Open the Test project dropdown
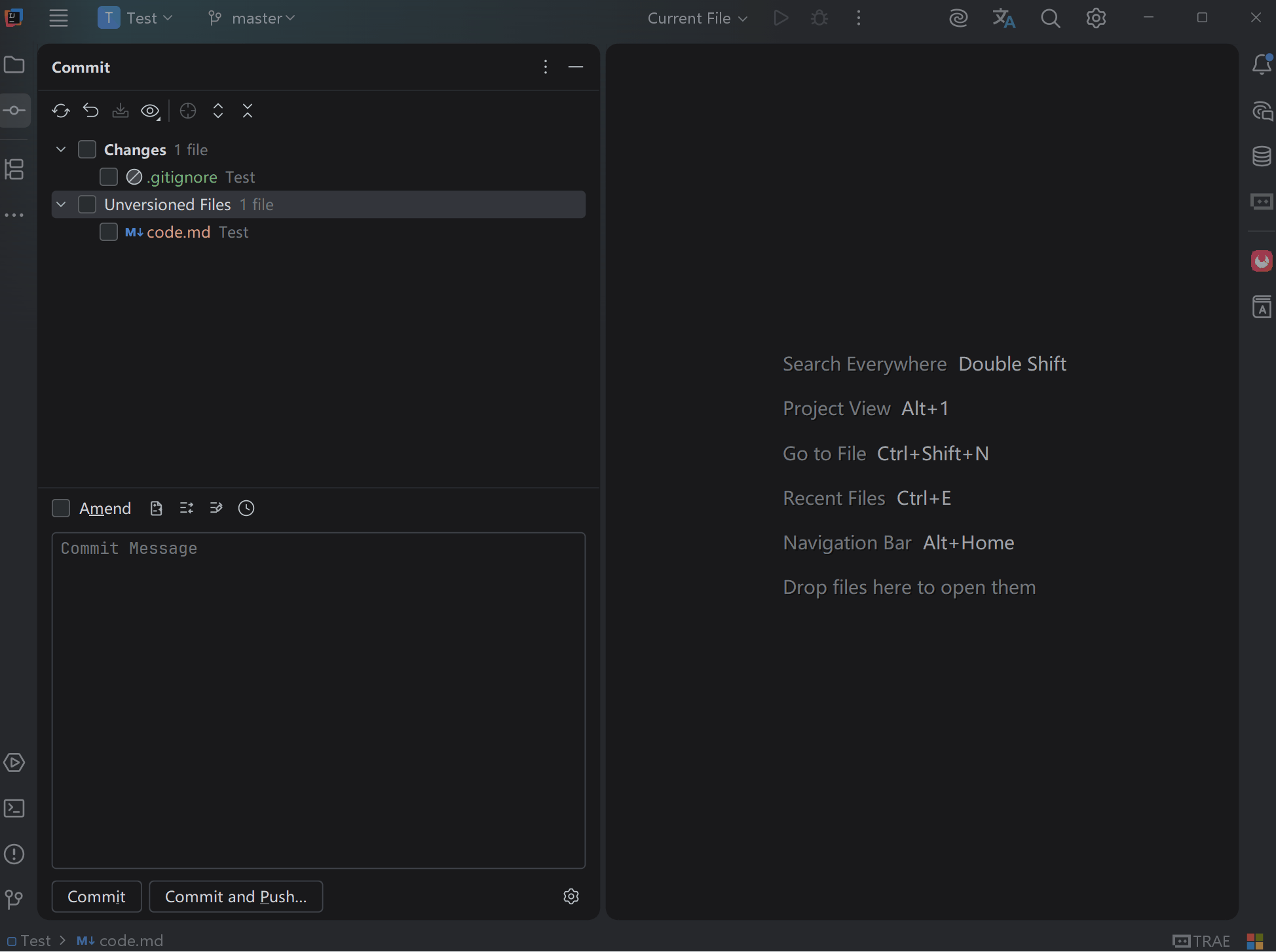Screen dimensions: 1276x952 click(136, 18)
